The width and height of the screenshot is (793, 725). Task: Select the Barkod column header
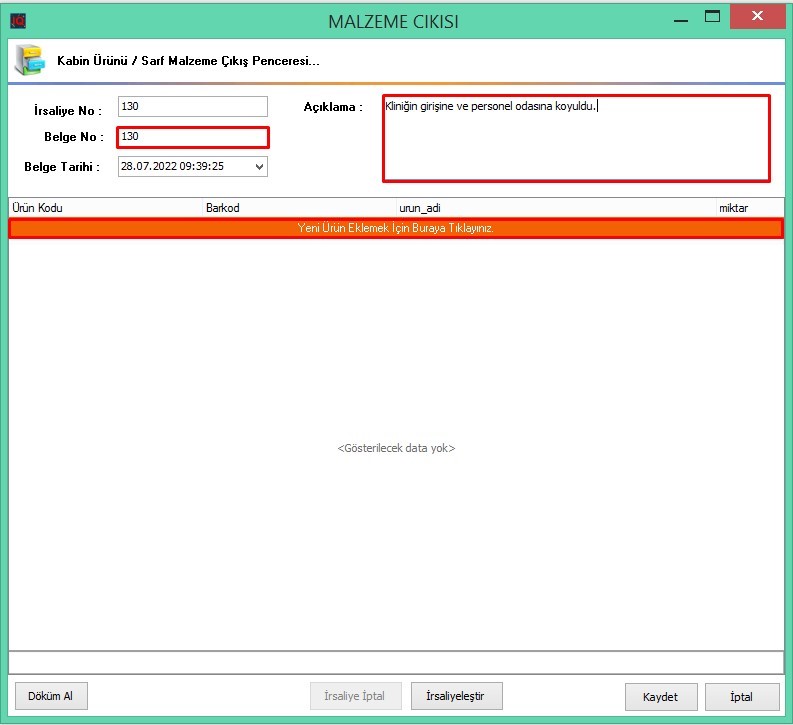pos(222,208)
